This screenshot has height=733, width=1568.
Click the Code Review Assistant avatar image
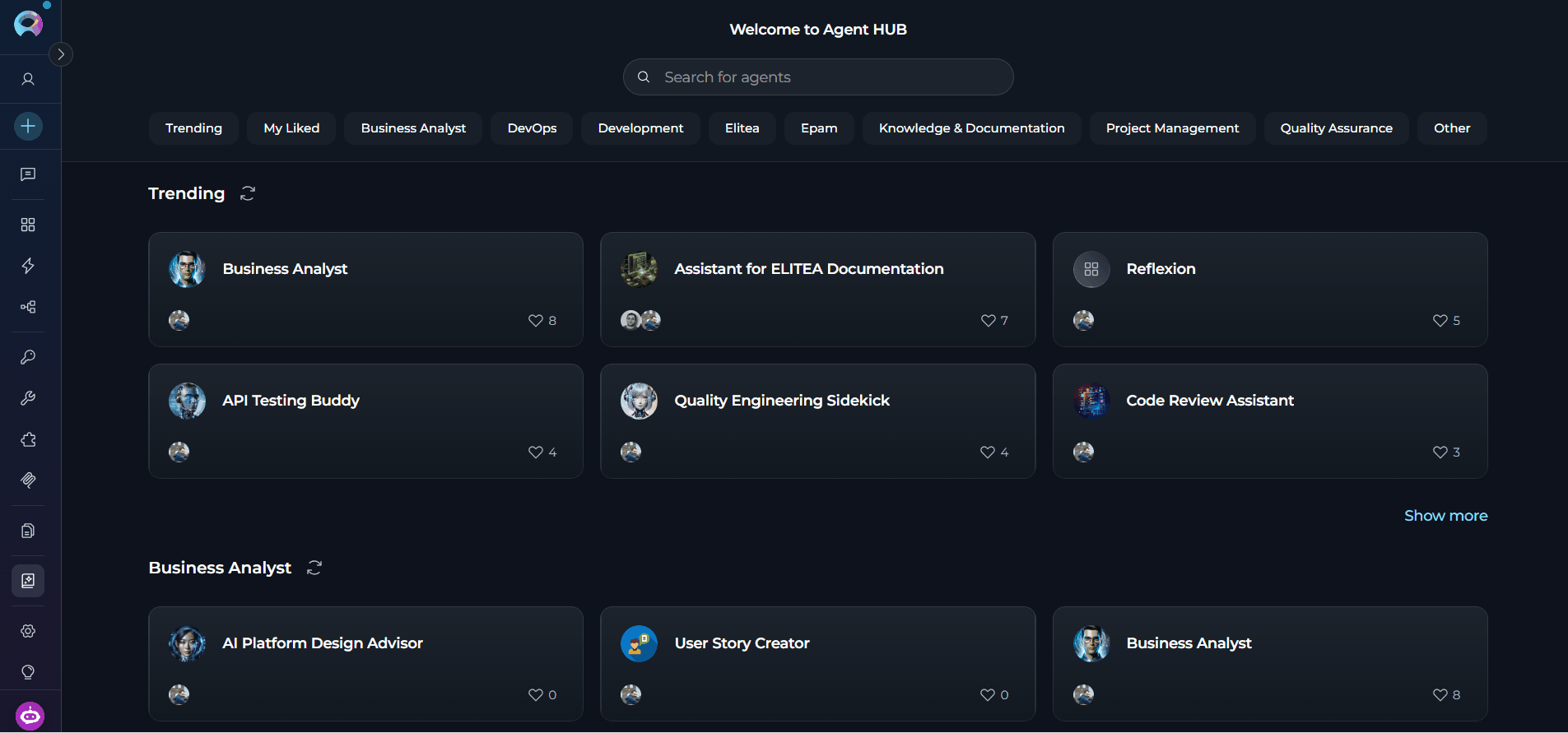(x=1091, y=401)
